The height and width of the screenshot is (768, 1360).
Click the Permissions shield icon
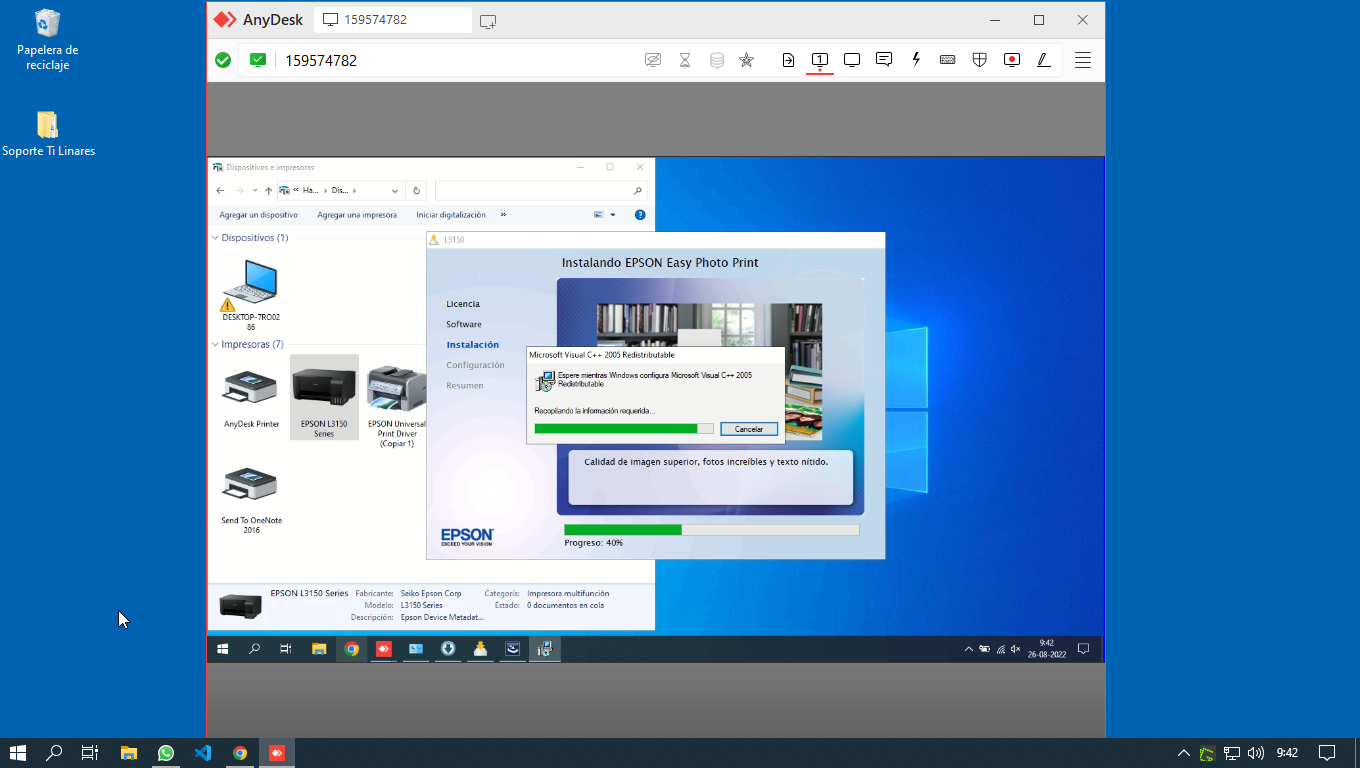(980, 60)
